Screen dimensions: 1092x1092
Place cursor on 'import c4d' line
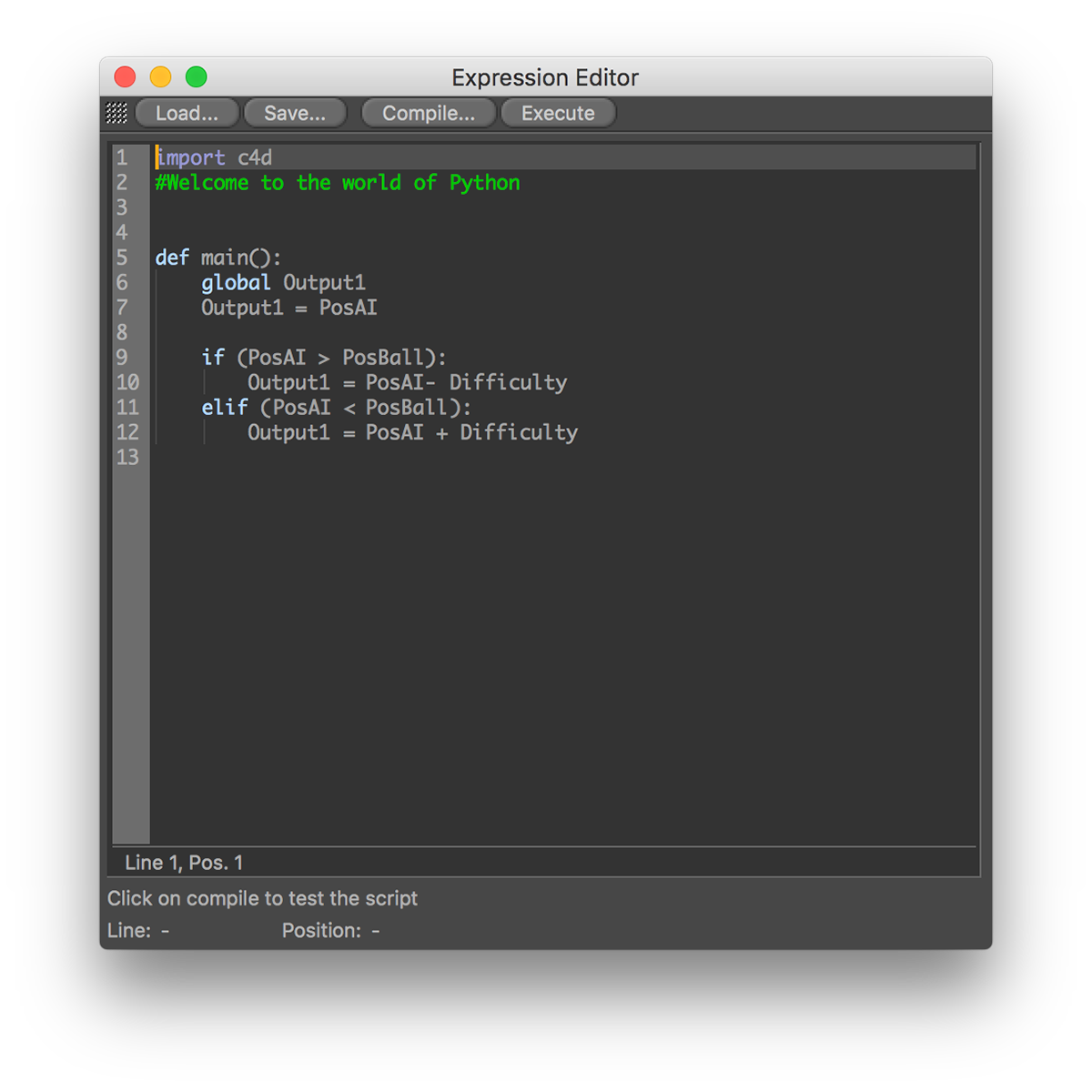tap(215, 158)
